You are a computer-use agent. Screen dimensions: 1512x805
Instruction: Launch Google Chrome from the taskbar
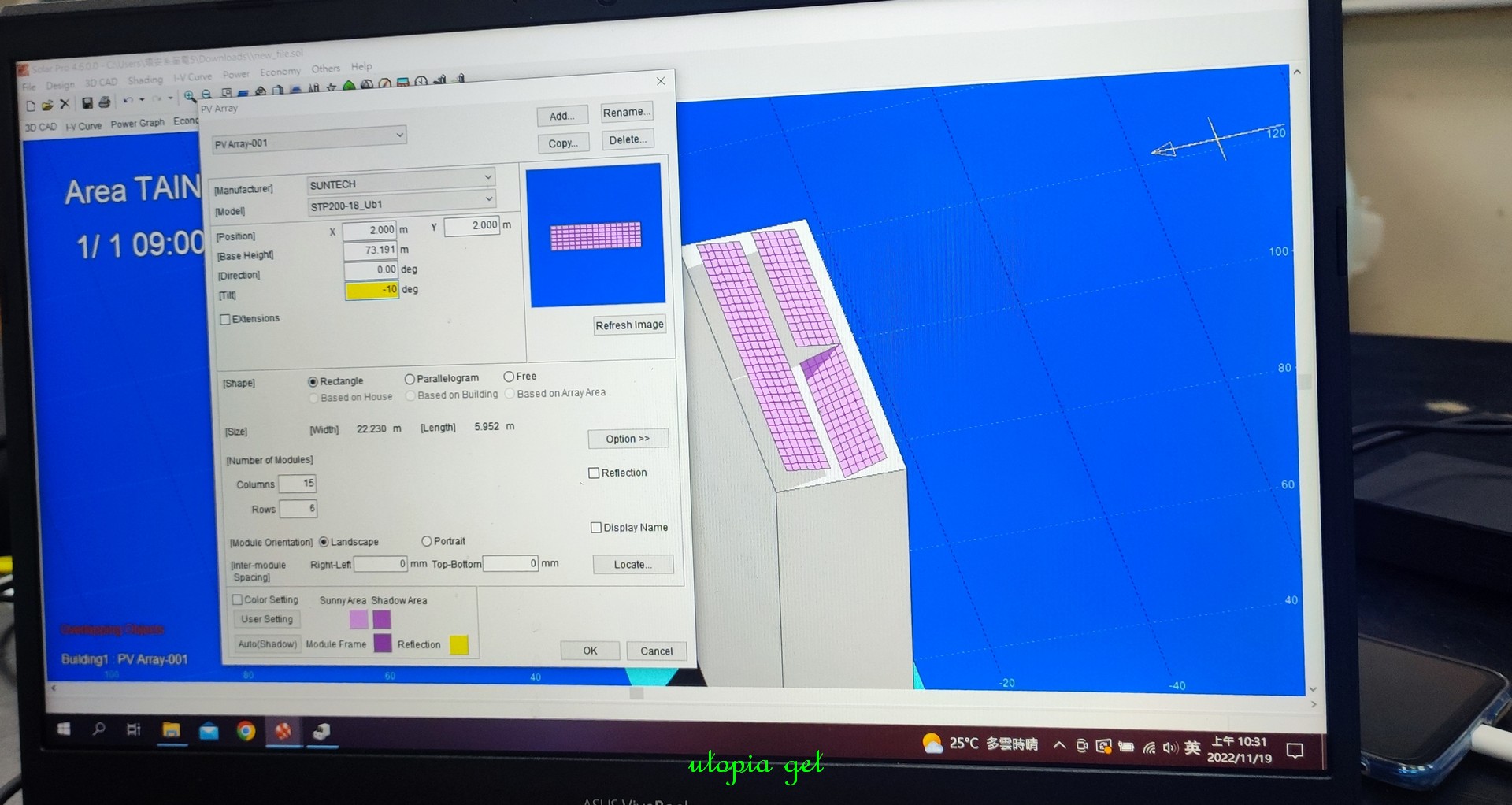coord(246,732)
